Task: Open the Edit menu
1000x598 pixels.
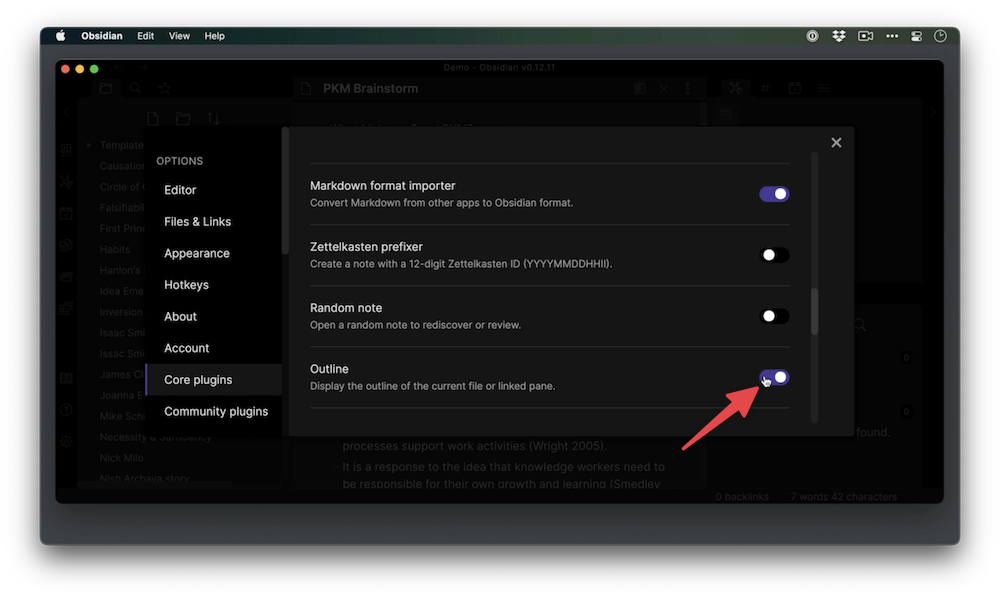Action: [145, 36]
